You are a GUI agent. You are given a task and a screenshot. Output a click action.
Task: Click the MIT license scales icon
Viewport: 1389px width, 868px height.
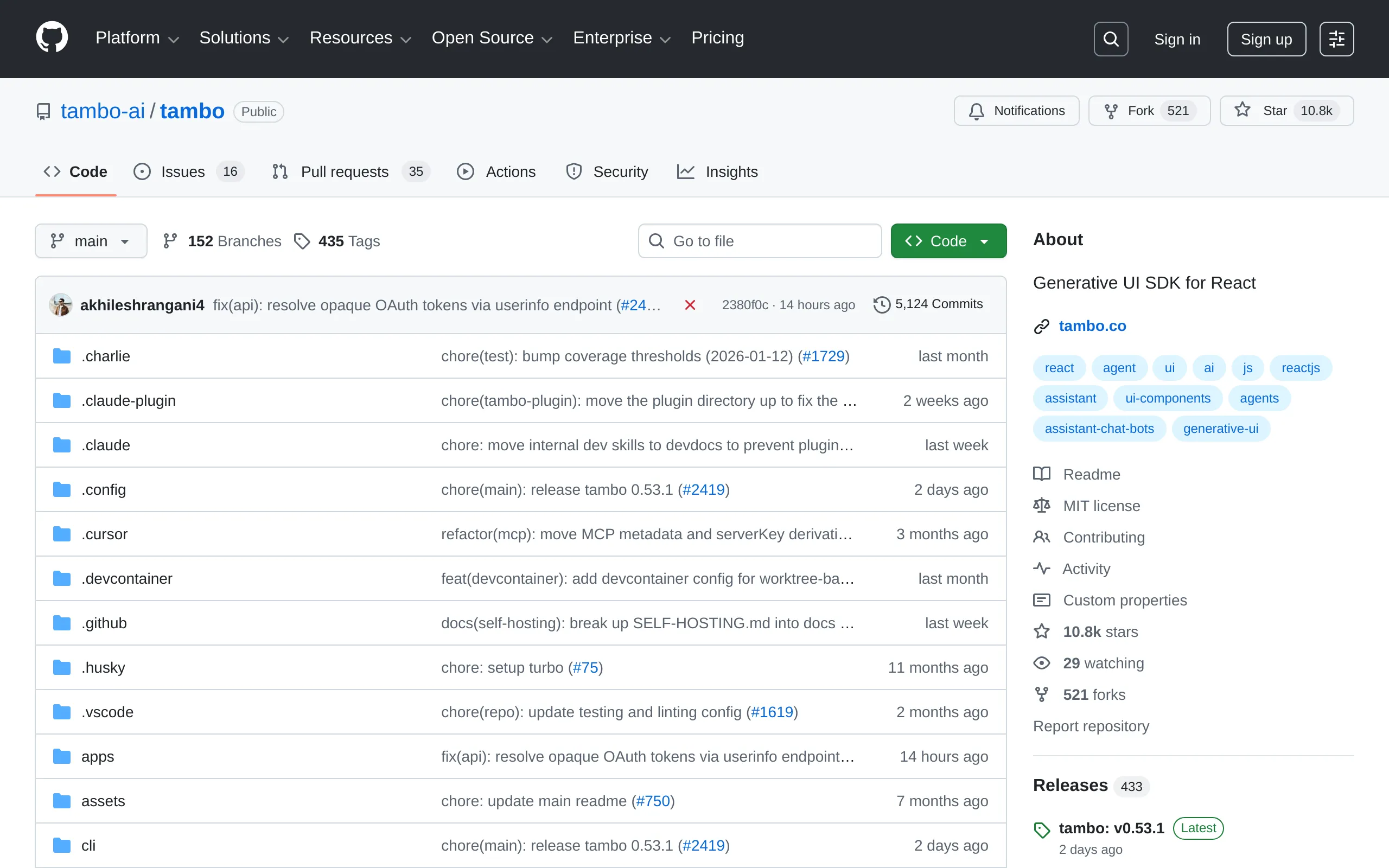point(1041,505)
